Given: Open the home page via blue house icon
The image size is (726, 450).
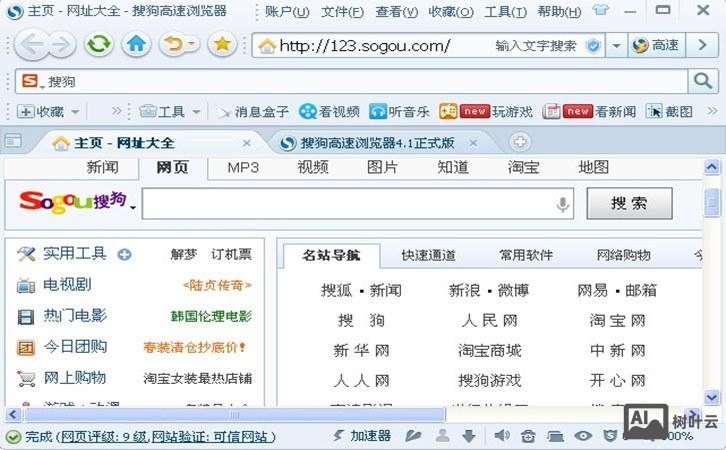Looking at the screenshot, I should (x=136, y=44).
